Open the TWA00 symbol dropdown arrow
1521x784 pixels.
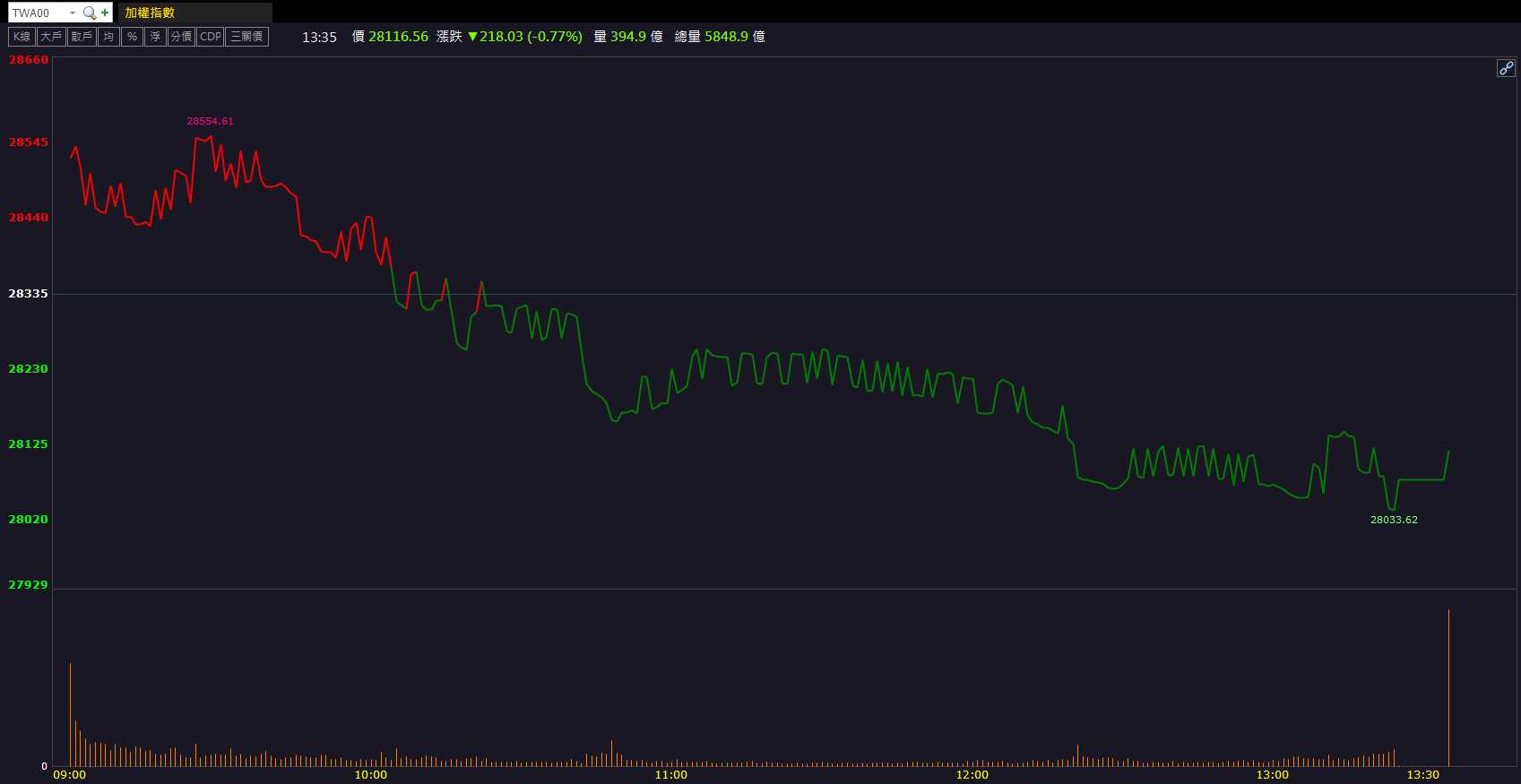[73, 13]
